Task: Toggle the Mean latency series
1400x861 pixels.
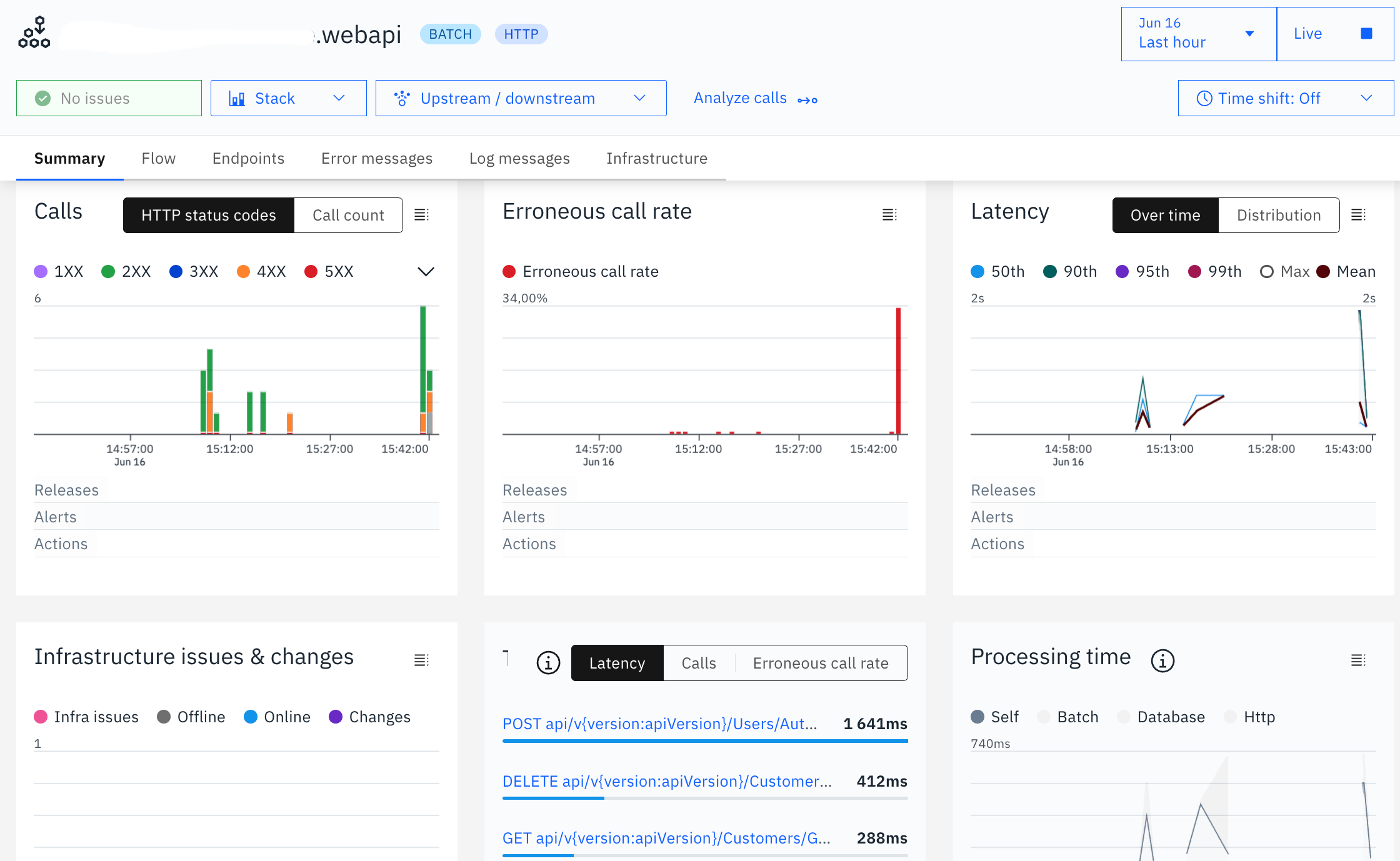Action: tap(1346, 271)
